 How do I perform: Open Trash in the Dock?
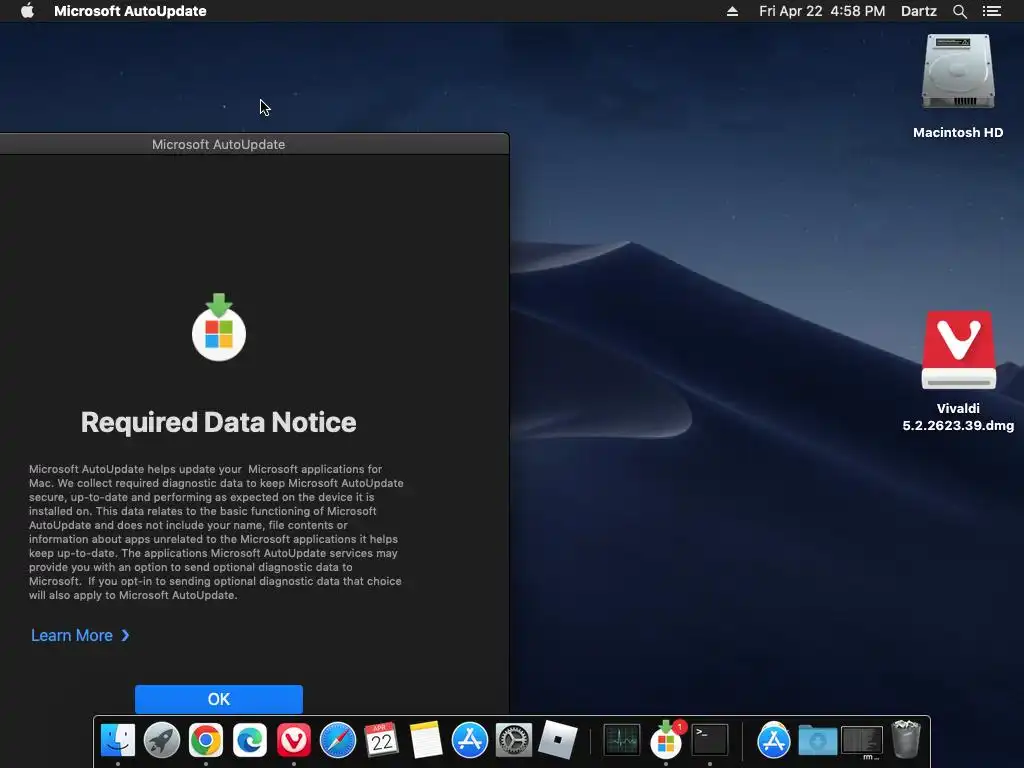[x=906, y=739]
